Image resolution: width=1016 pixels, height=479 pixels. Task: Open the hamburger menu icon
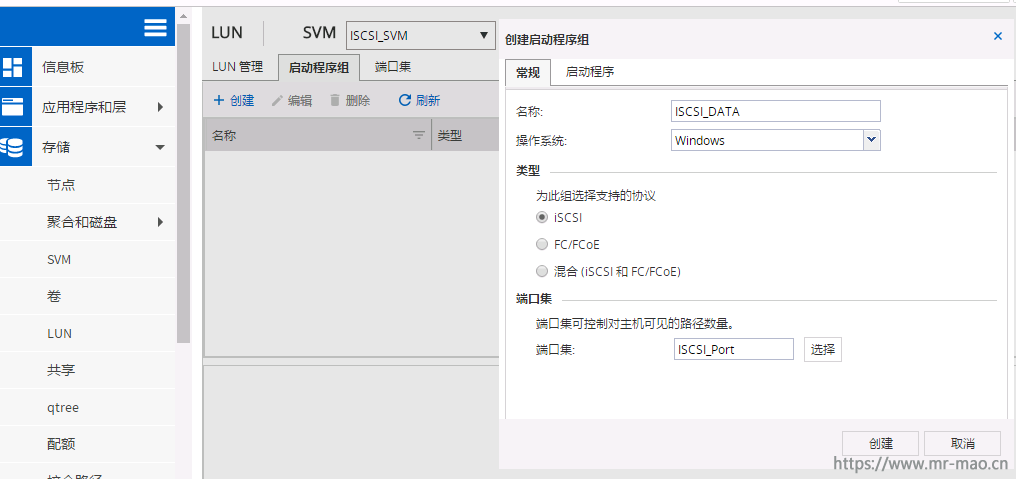156,27
